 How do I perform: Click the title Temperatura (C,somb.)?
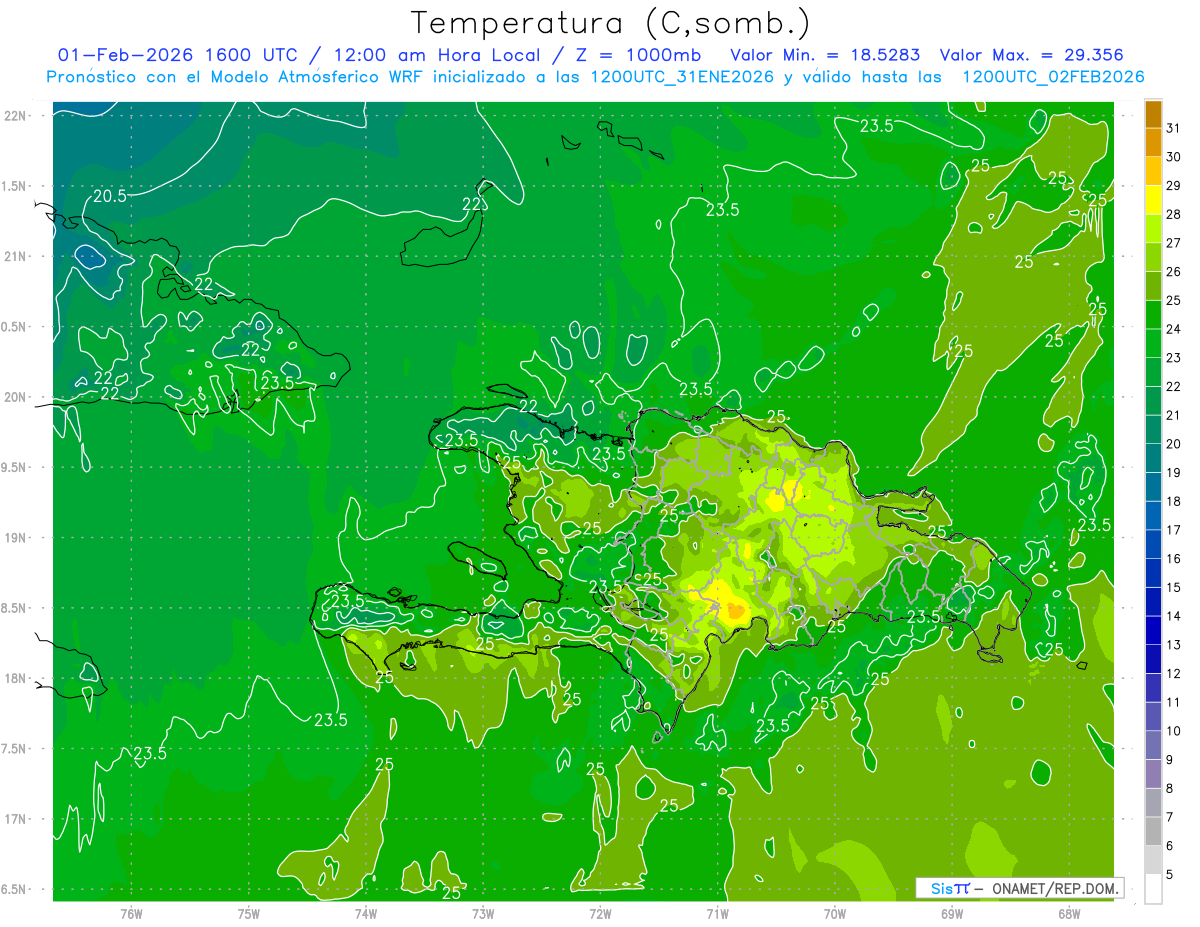click(610, 22)
